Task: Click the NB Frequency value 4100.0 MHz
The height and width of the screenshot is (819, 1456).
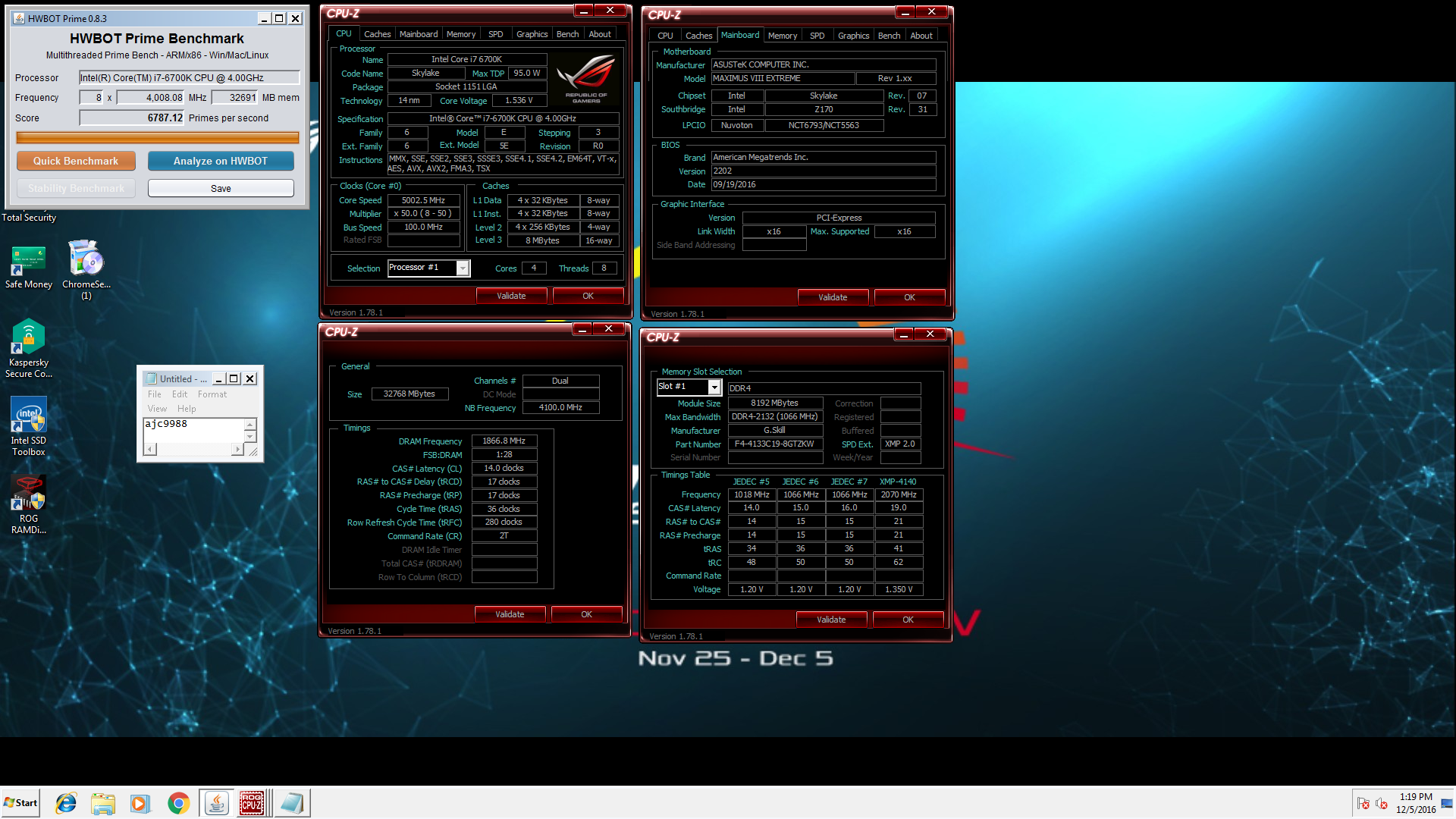Action: coord(560,407)
